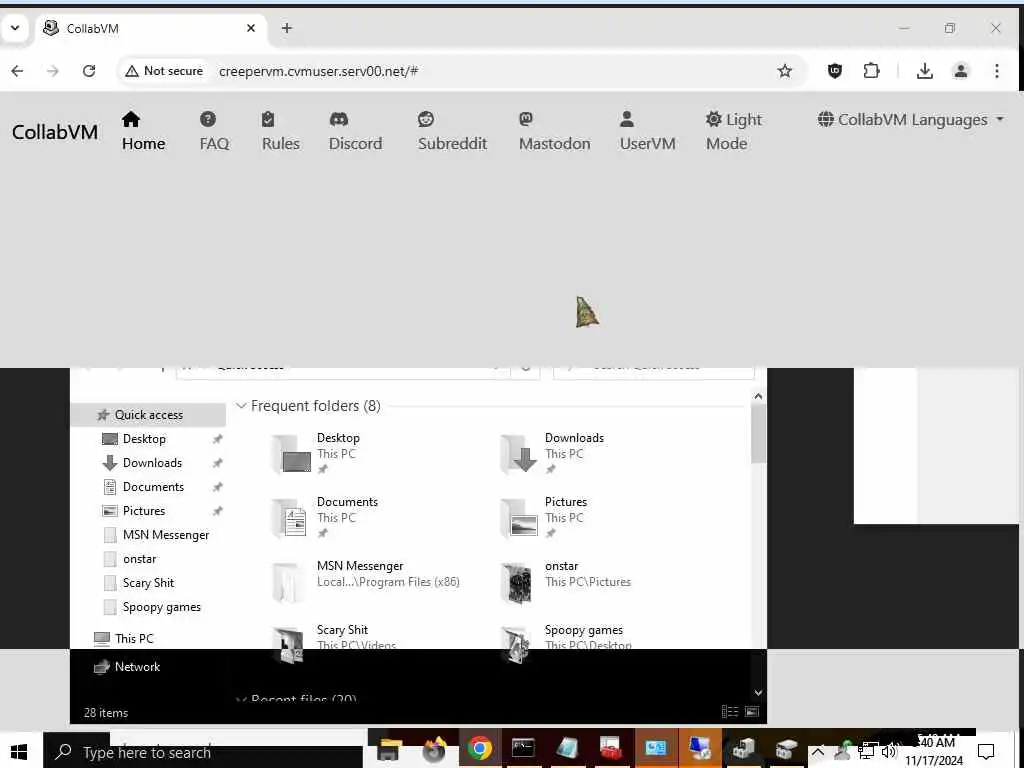Show hidden system tray icons

pyautogui.click(x=818, y=752)
